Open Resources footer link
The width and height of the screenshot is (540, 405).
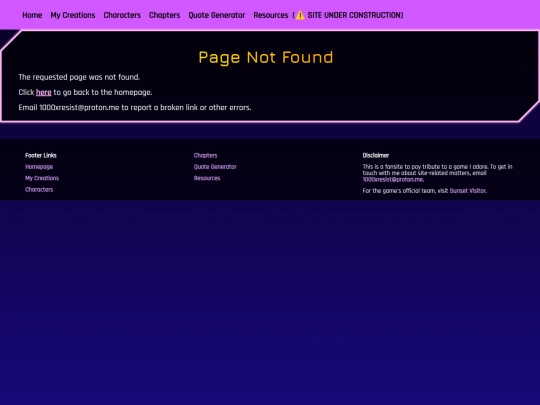click(207, 178)
